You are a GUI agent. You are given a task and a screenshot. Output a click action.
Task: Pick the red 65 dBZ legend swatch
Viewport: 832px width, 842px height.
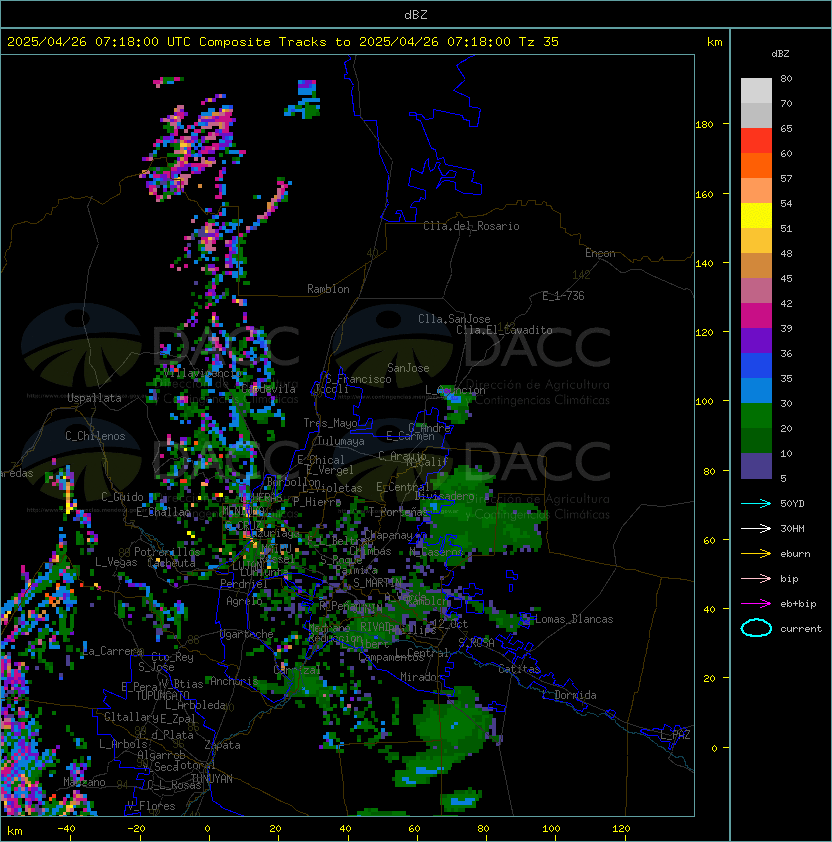(756, 141)
